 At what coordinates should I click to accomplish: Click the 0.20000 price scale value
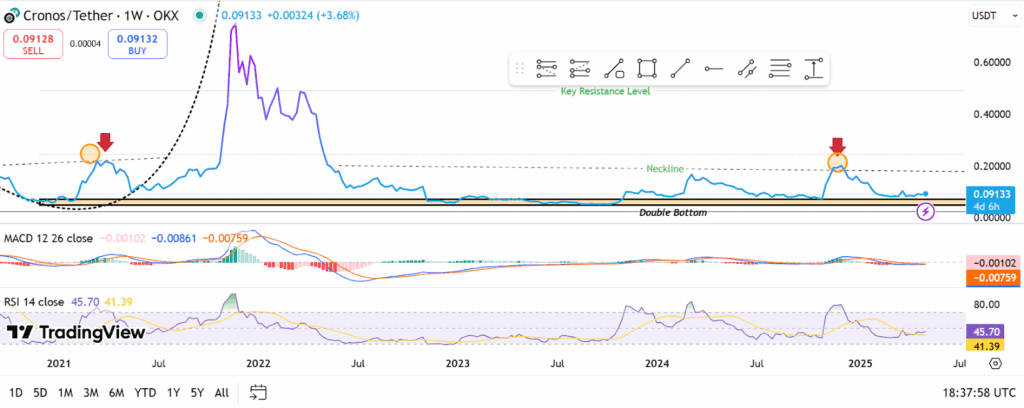pos(991,166)
